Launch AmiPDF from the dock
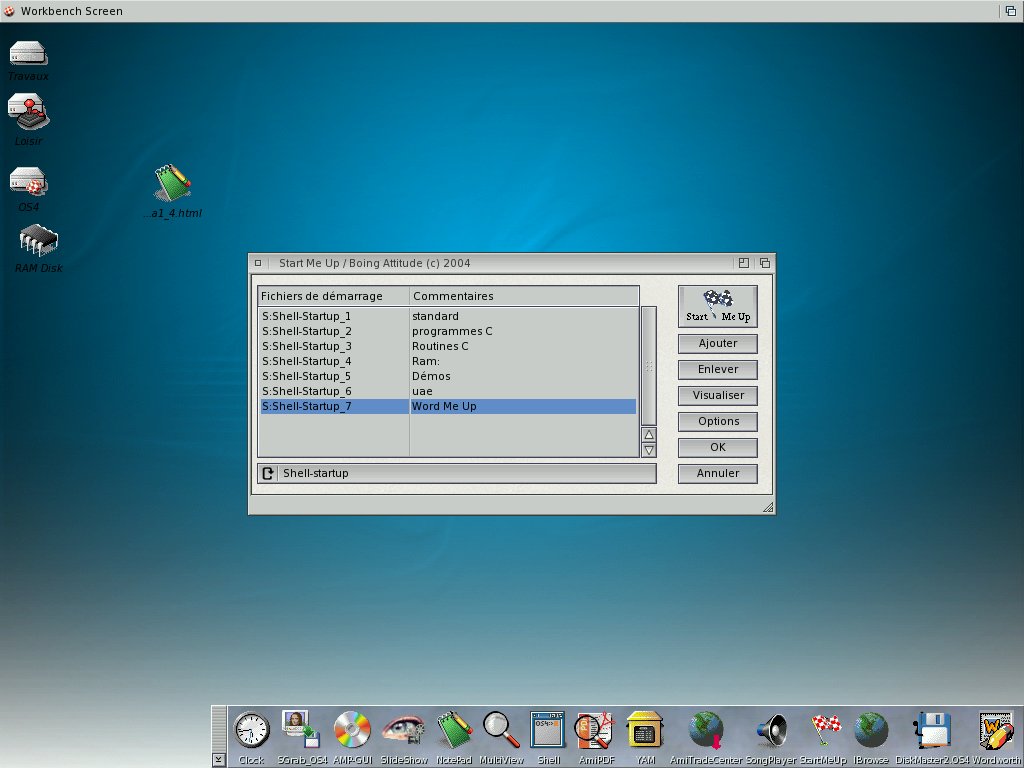Screen dimensions: 1024x768 (x=595, y=730)
